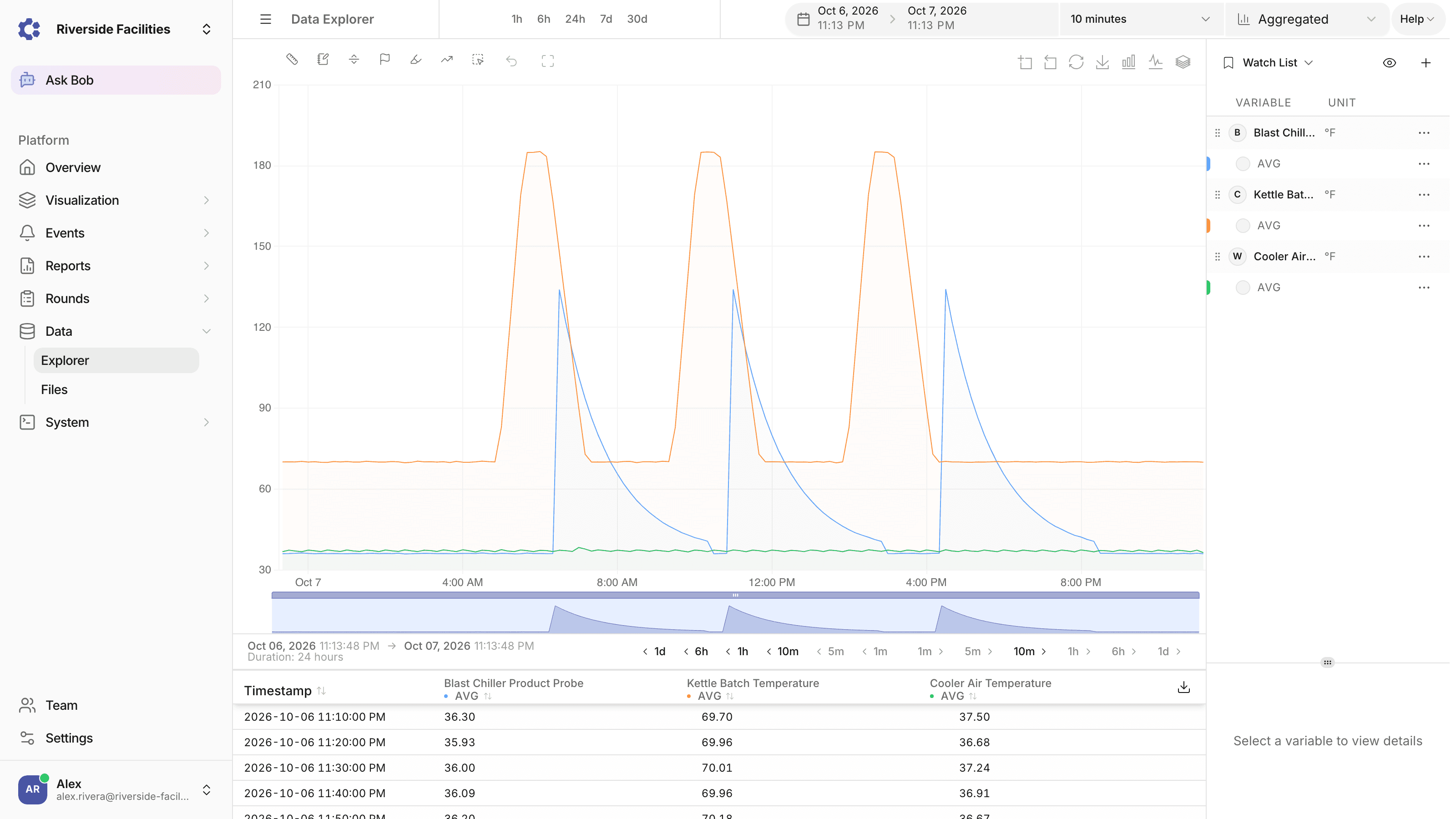
Task: Toggle the hamburger sidebar menu
Action: pyautogui.click(x=266, y=19)
